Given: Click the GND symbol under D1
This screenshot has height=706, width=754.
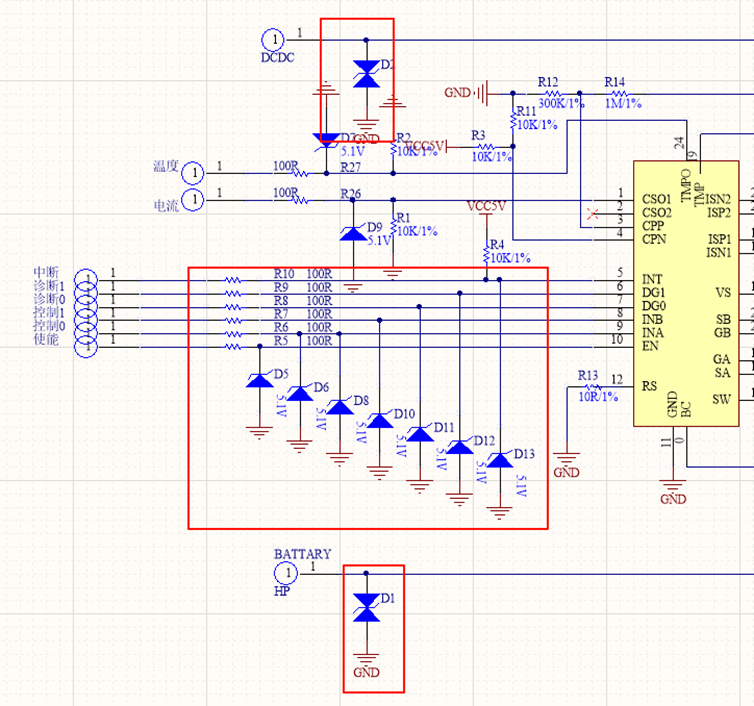Looking at the screenshot, I should pyautogui.click(x=366, y=658).
